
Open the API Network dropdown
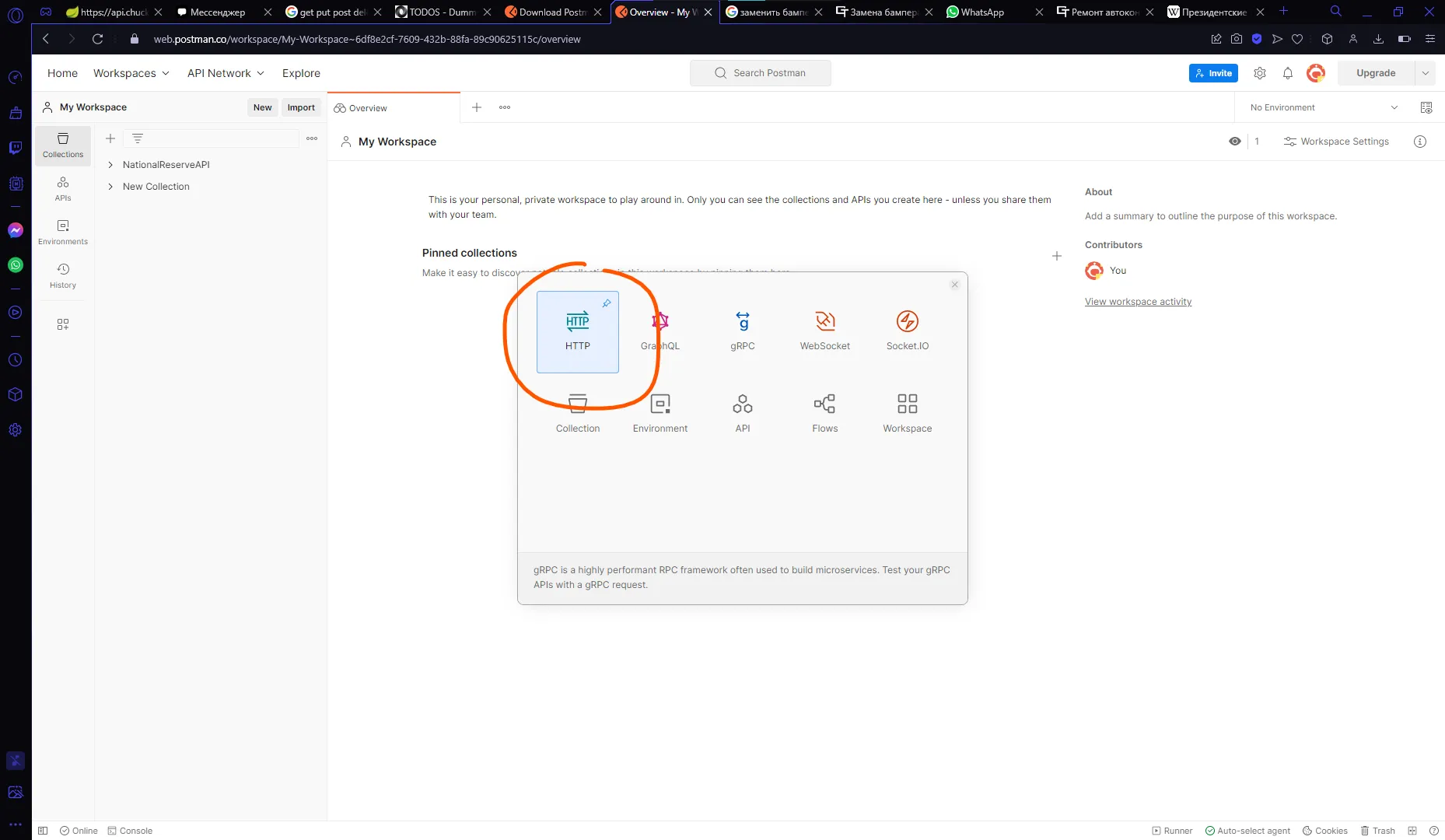coord(226,73)
